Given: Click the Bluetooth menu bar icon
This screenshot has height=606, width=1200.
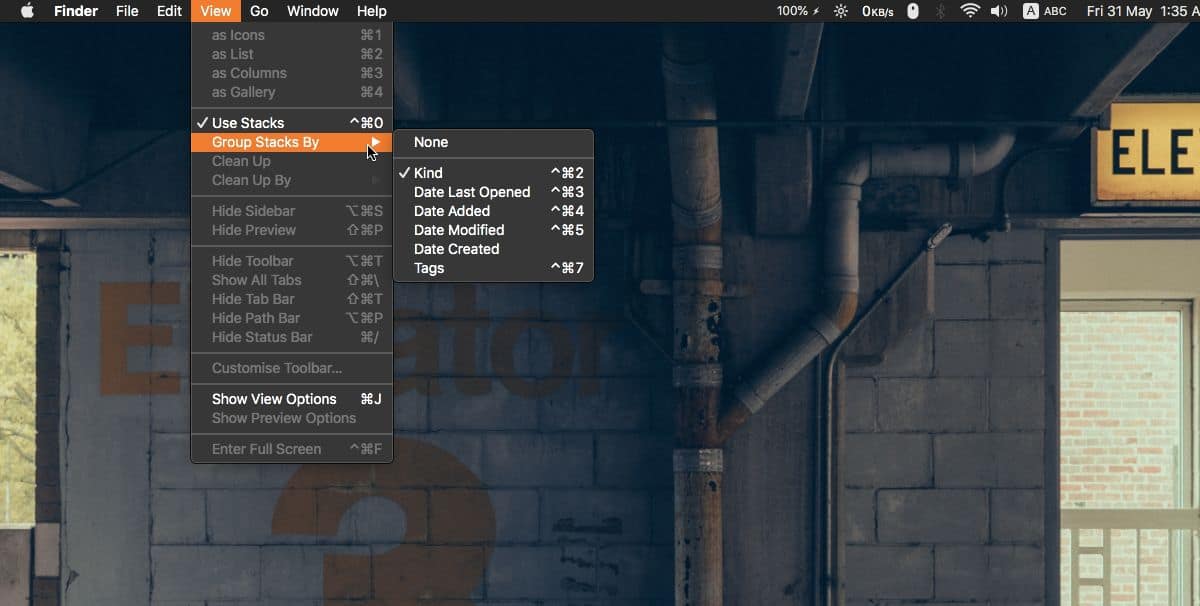Looking at the screenshot, I should click(940, 11).
